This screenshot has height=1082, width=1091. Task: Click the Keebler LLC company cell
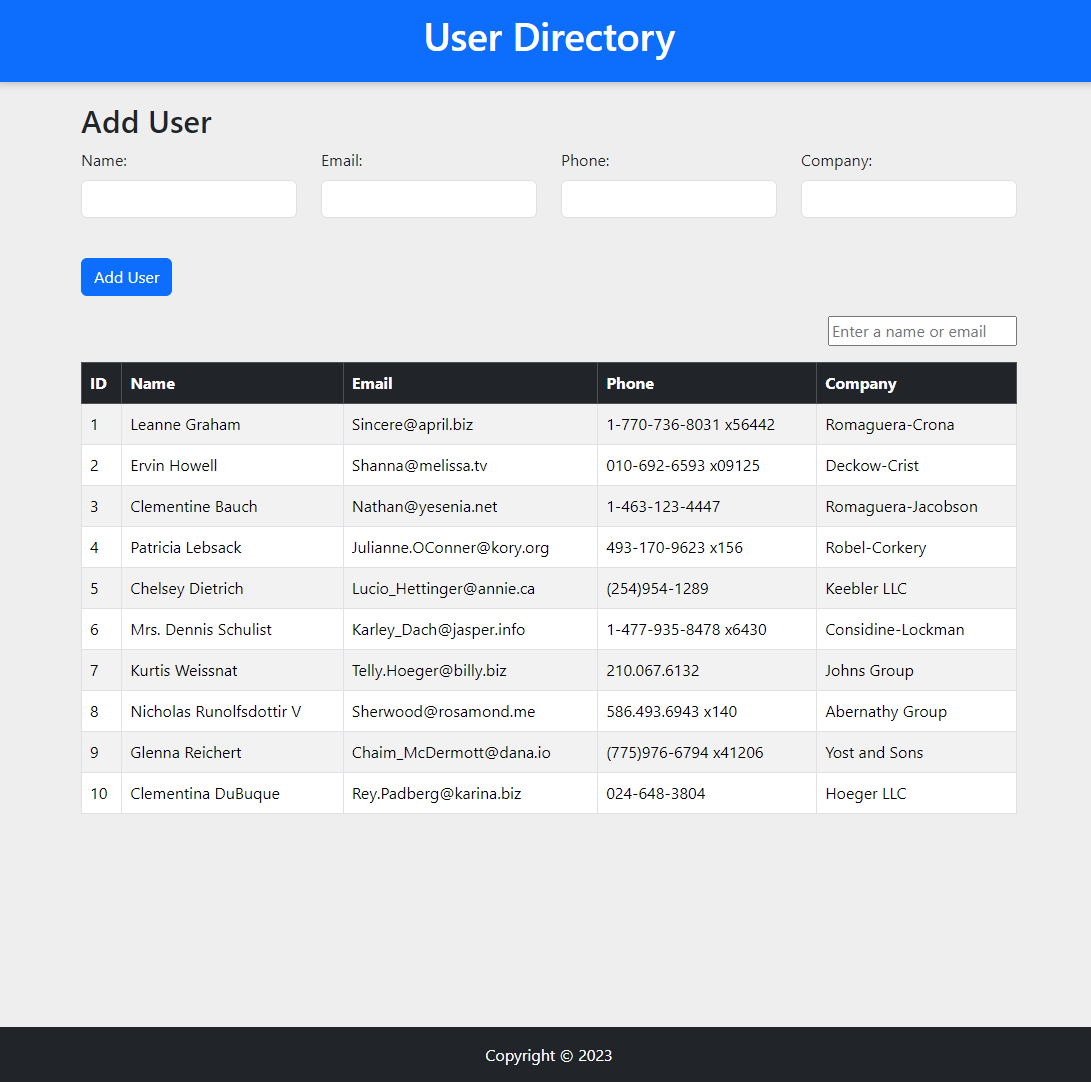[x=866, y=588]
